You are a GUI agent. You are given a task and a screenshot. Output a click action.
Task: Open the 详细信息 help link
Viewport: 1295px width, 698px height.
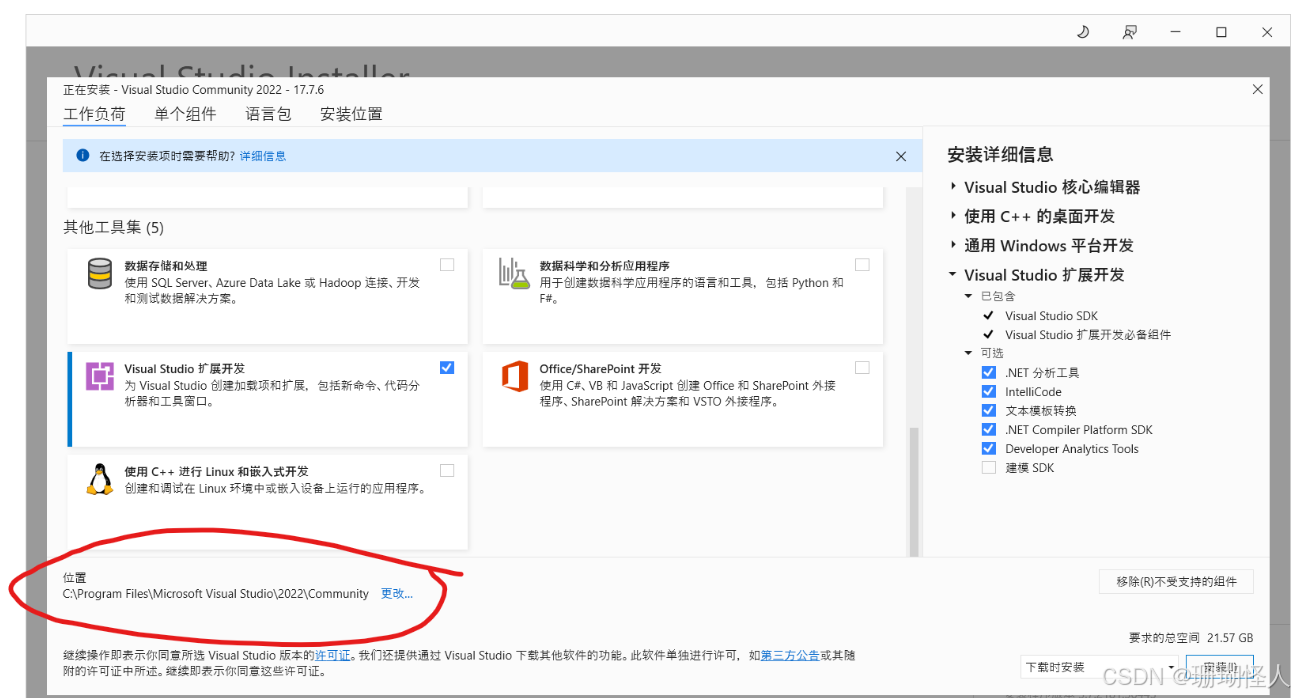point(263,156)
